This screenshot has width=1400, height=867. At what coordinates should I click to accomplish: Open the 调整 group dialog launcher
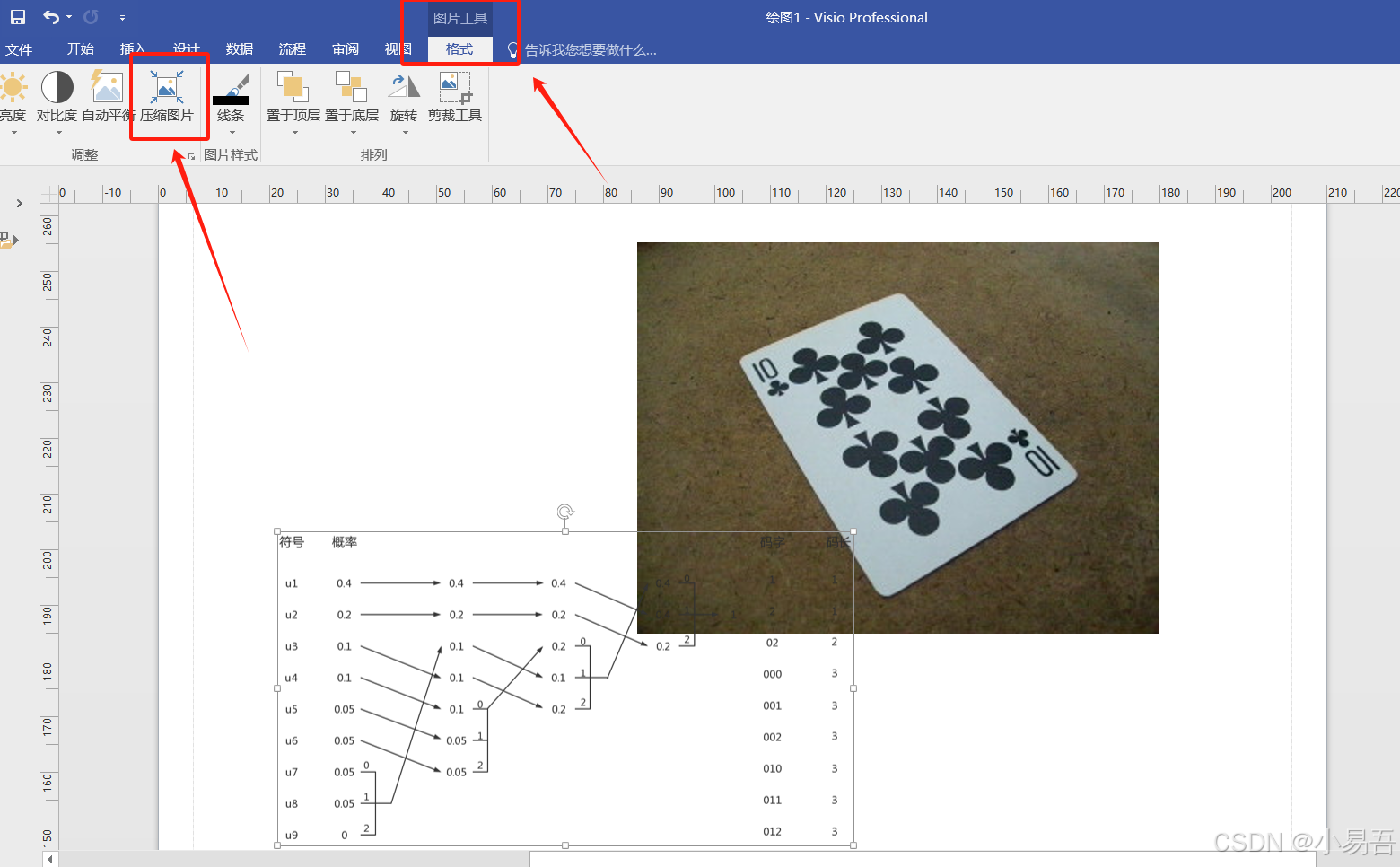point(191,156)
